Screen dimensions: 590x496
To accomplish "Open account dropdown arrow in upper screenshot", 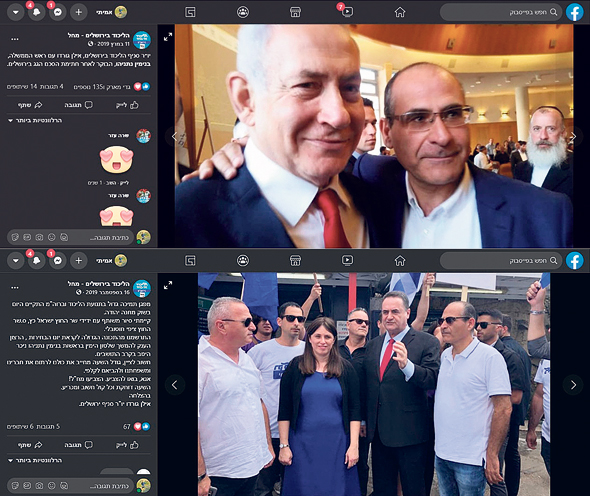I will click(16, 12).
